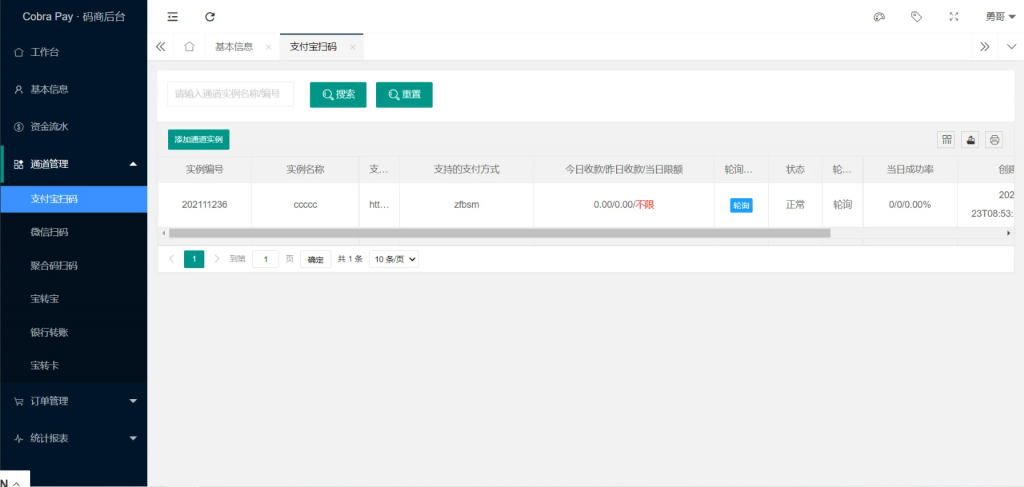The height and width of the screenshot is (487, 1024).
Task: Expand the 订单管理 sidebar menu
Action: 73,401
